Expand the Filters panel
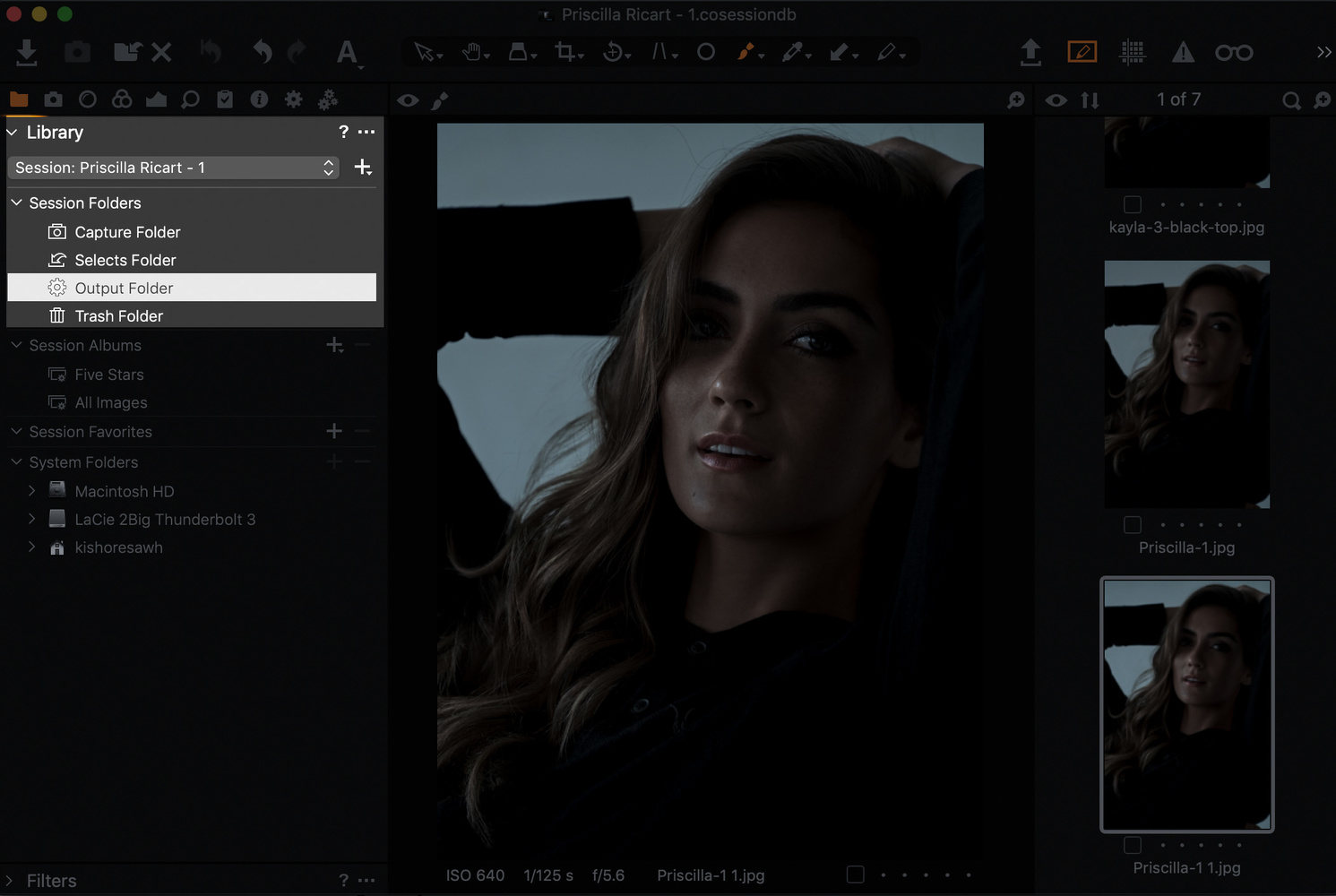Screen dimensions: 1336x896 pos(11,881)
